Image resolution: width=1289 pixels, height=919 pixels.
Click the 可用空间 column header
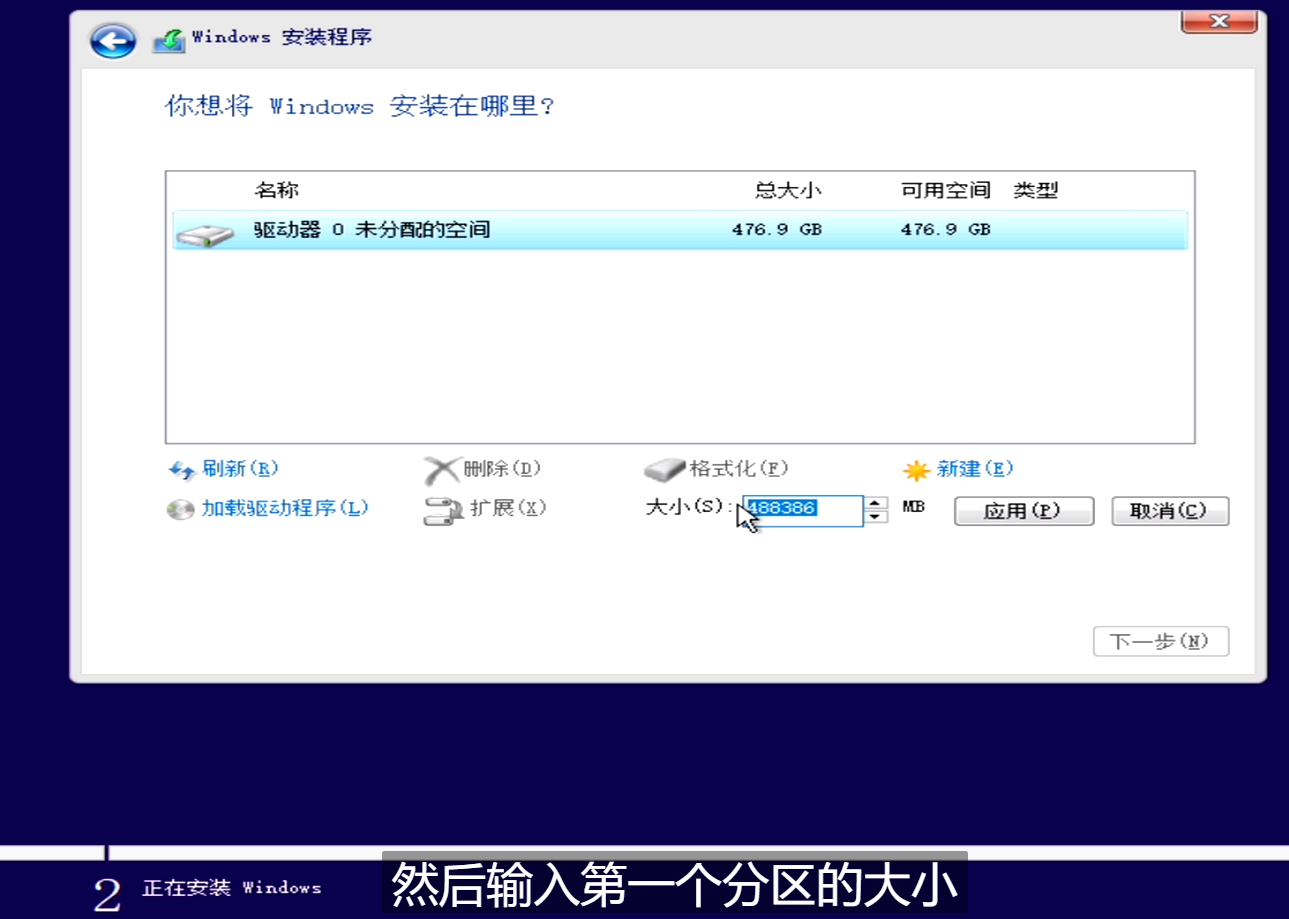tap(943, 190)
